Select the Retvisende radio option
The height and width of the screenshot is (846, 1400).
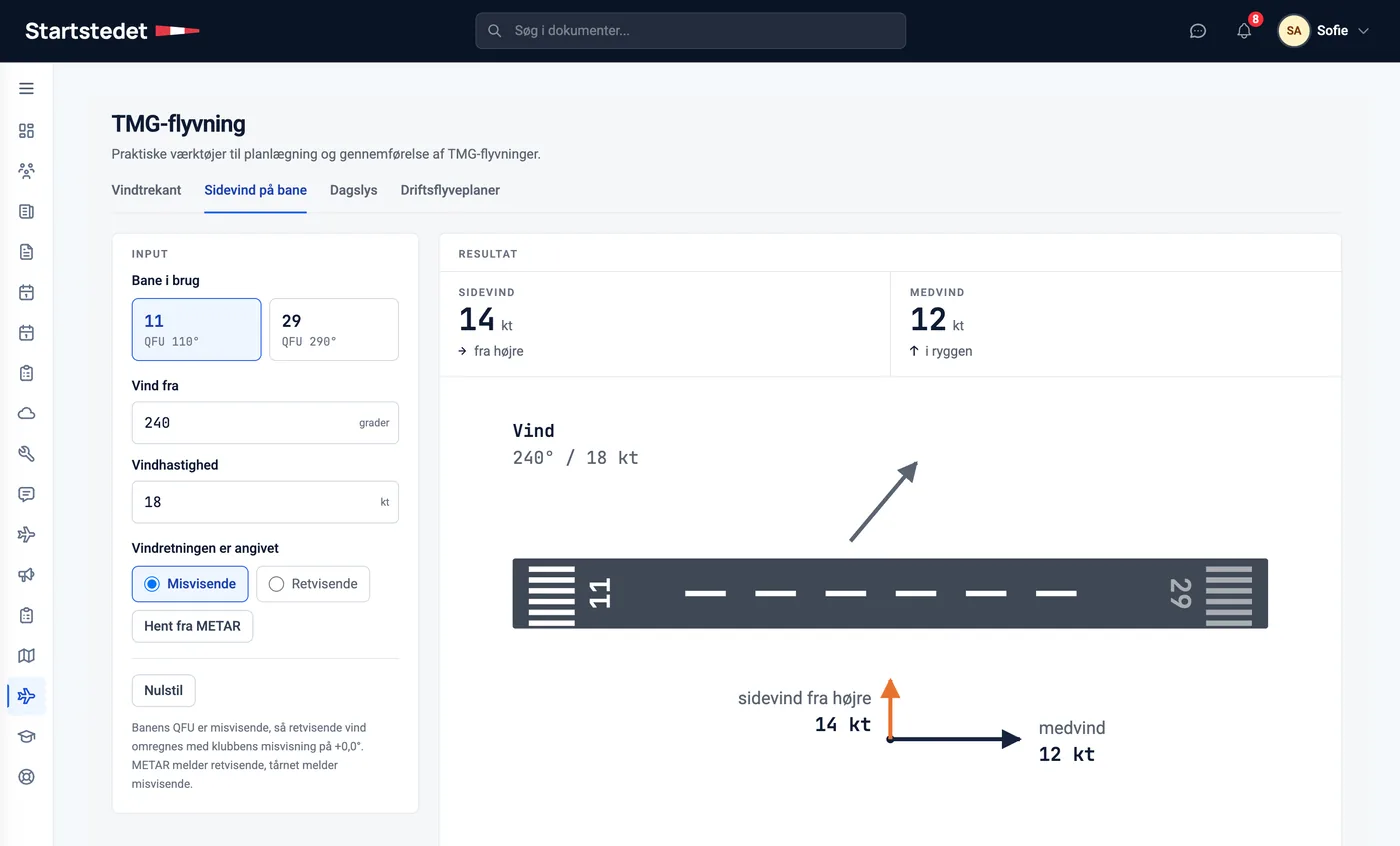point(313,584)
